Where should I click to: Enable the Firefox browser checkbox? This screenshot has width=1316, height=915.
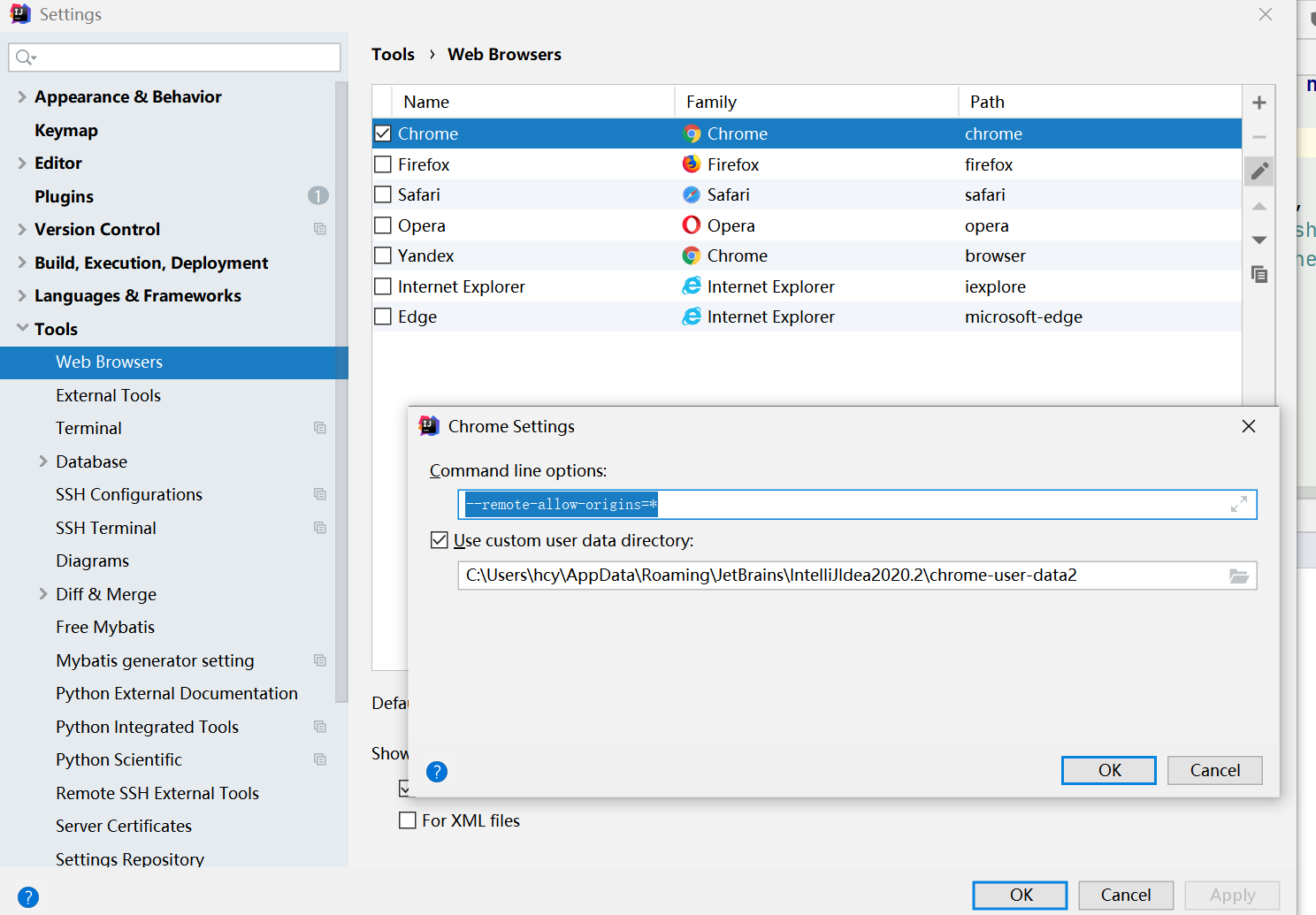[383, 164]
